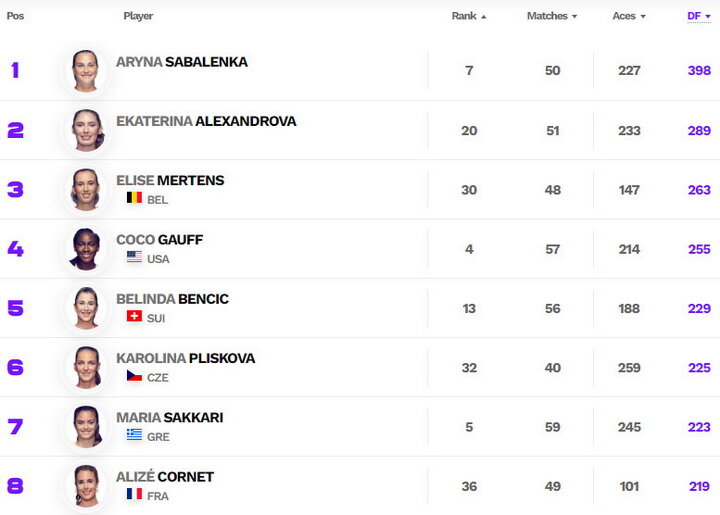Open Belinda Bencic player profile link
The width and height of the screenshot is (720, 515).
click(172, 299)
